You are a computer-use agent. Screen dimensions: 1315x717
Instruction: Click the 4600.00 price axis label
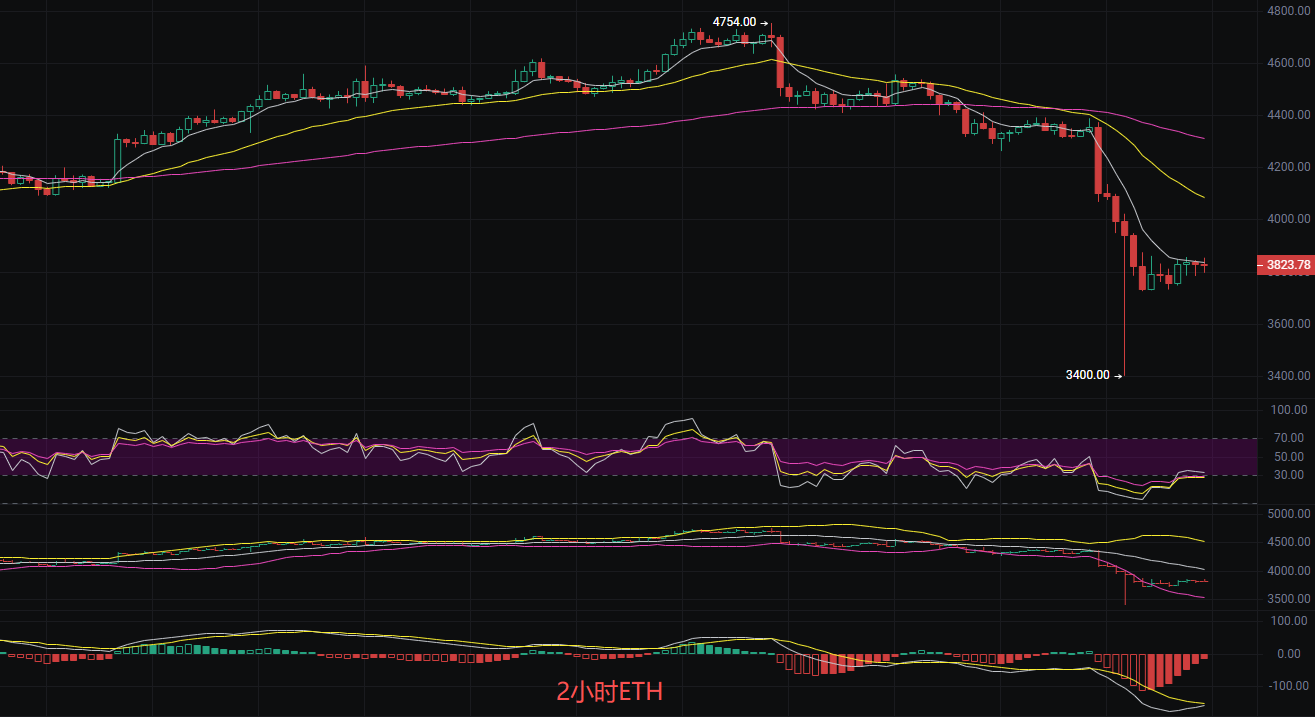point(1288,63)
